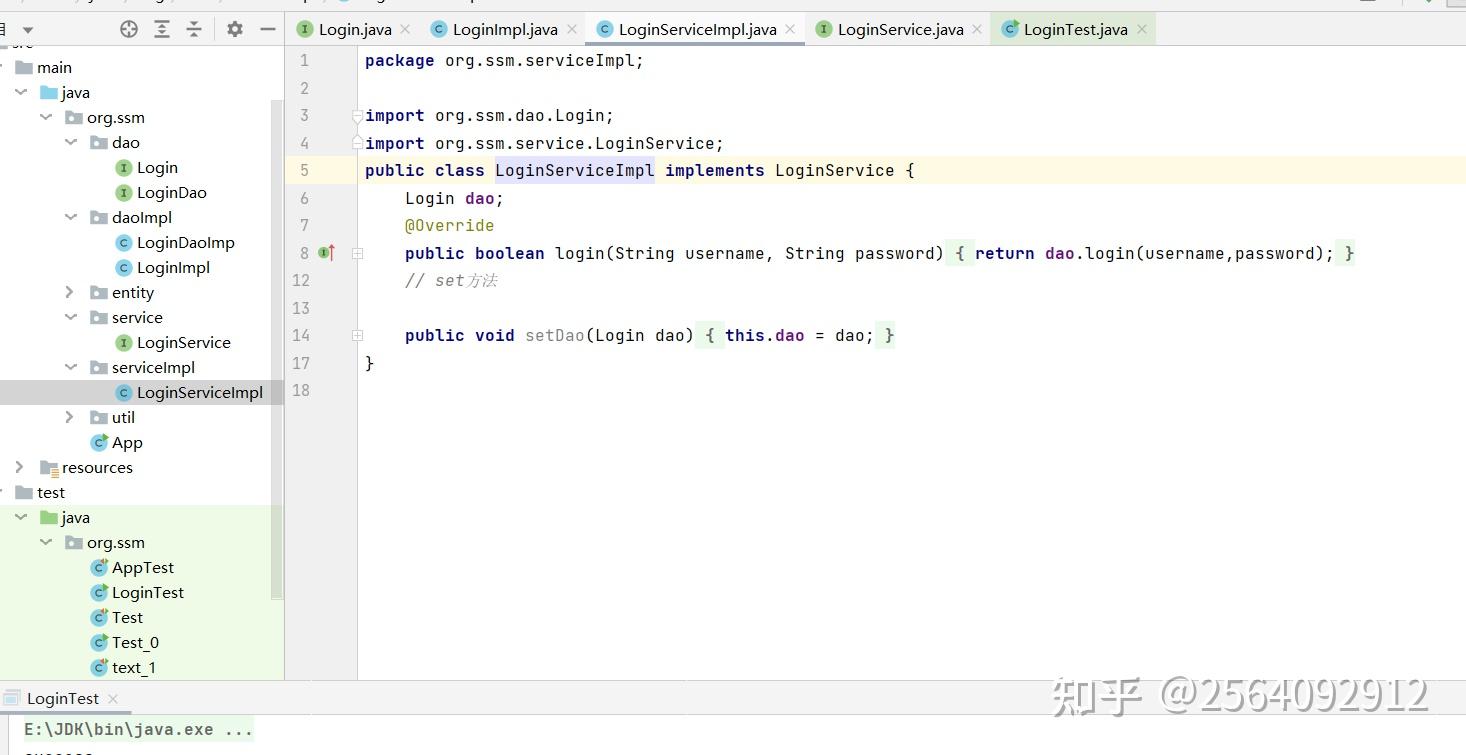Expand the folded login method on line 8

point(357,254)
